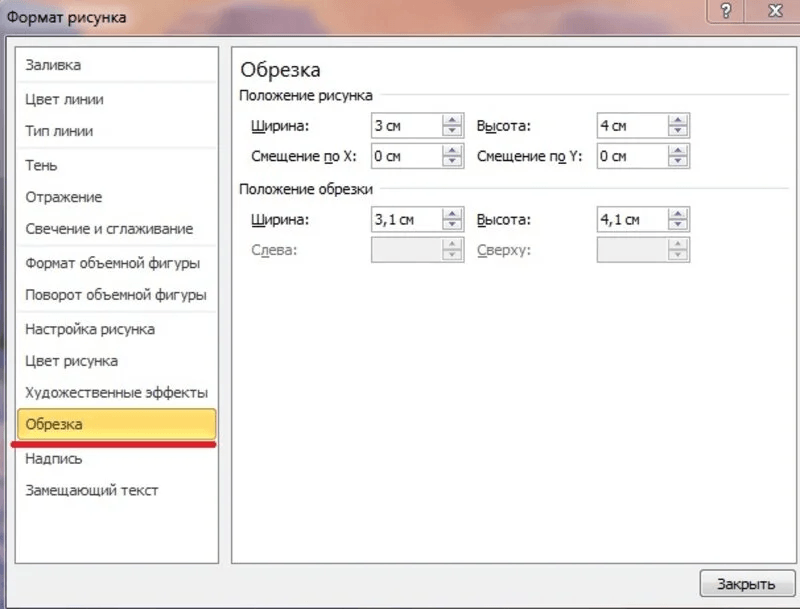This screenshot has height=609, width=800.
Task: Click the crop Высота field showing 4,1 см
Action: [x=631, y=220]
